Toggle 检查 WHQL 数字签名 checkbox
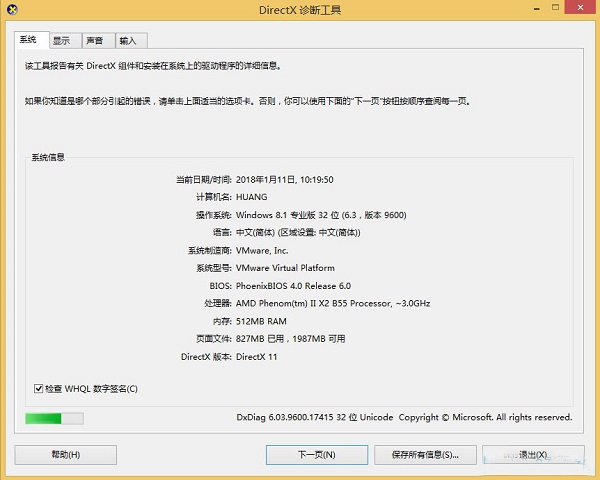600x480 pixels. click(38, 389)
